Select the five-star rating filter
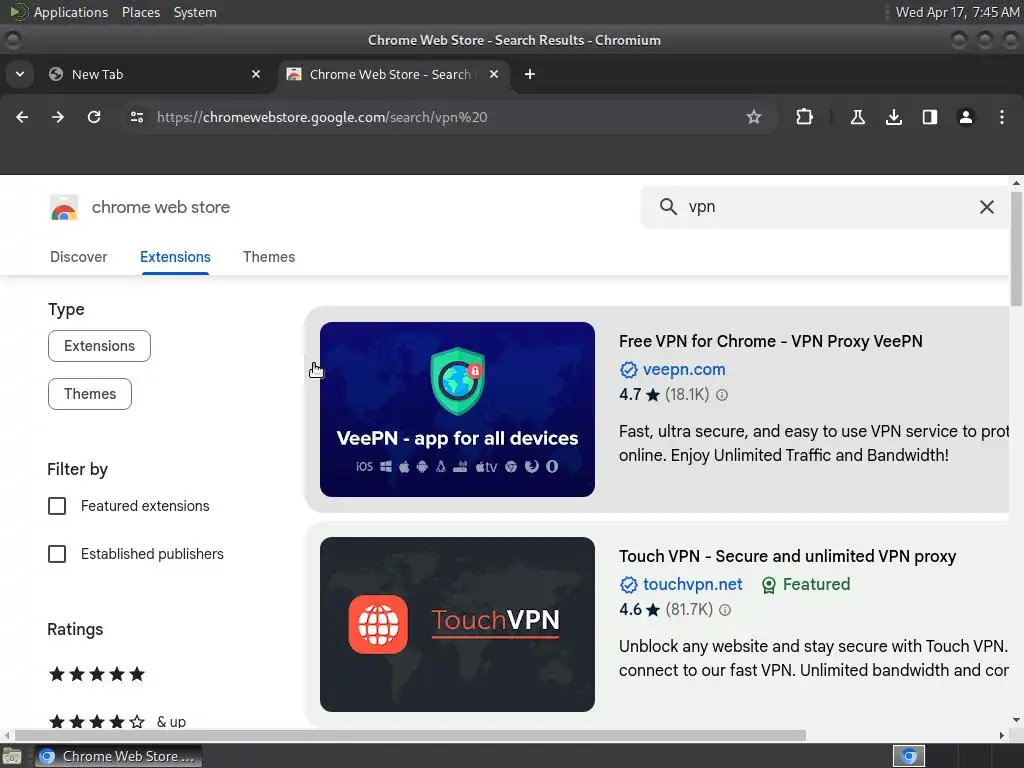 pyautogui.click(x=97, y=674)
